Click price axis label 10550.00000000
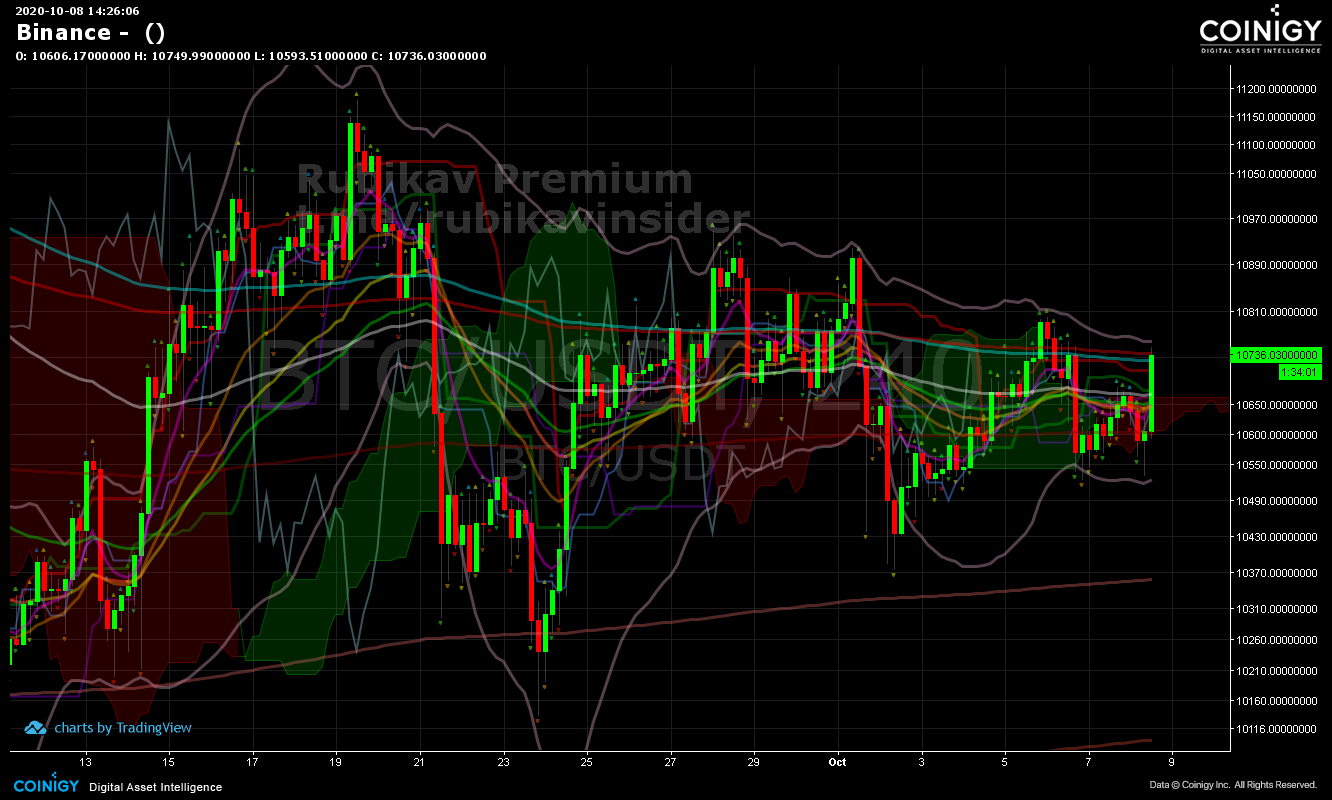 tap(1276, 465)
